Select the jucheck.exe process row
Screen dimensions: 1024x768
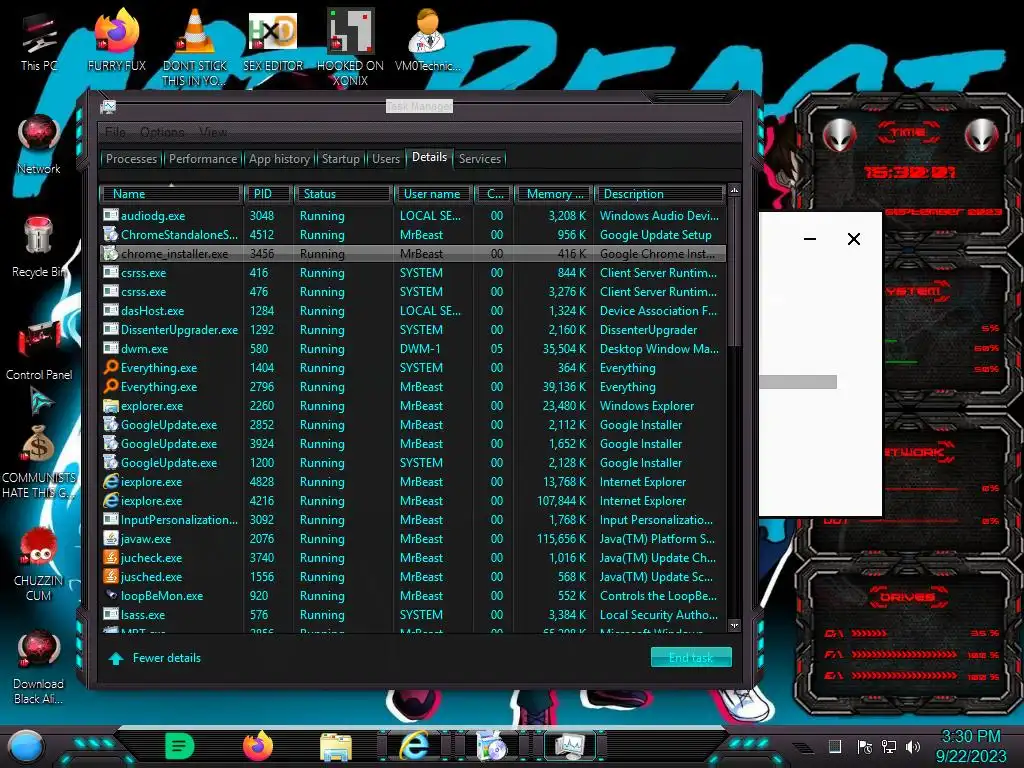[413, 558]
